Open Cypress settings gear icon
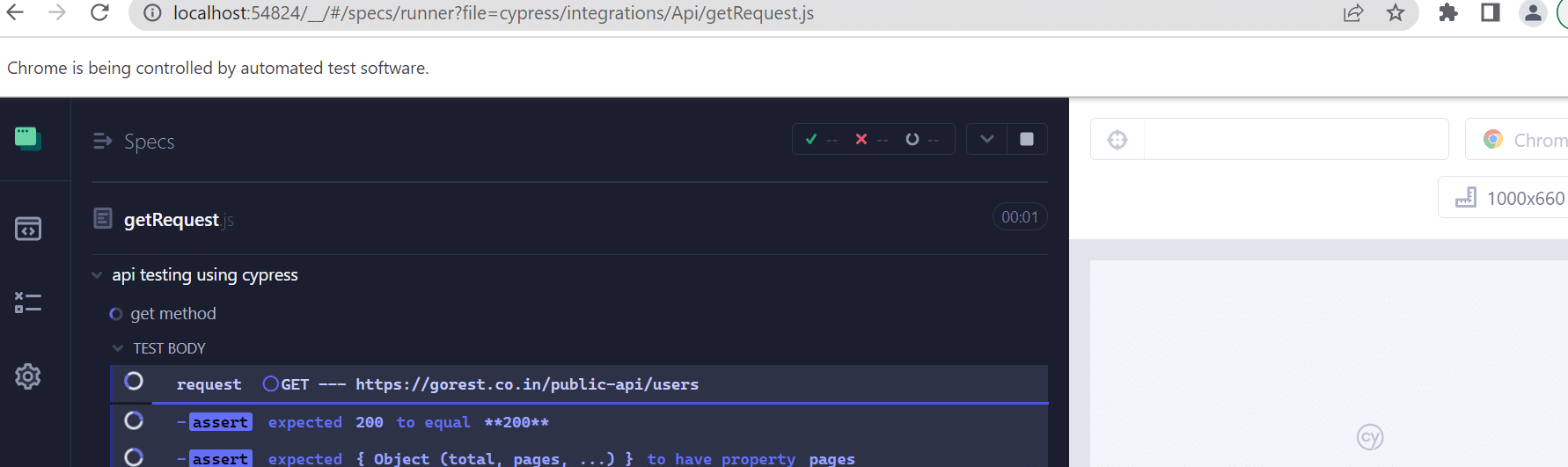The height and width of the screenshot is (467, 1568). (x=28, y=376)
